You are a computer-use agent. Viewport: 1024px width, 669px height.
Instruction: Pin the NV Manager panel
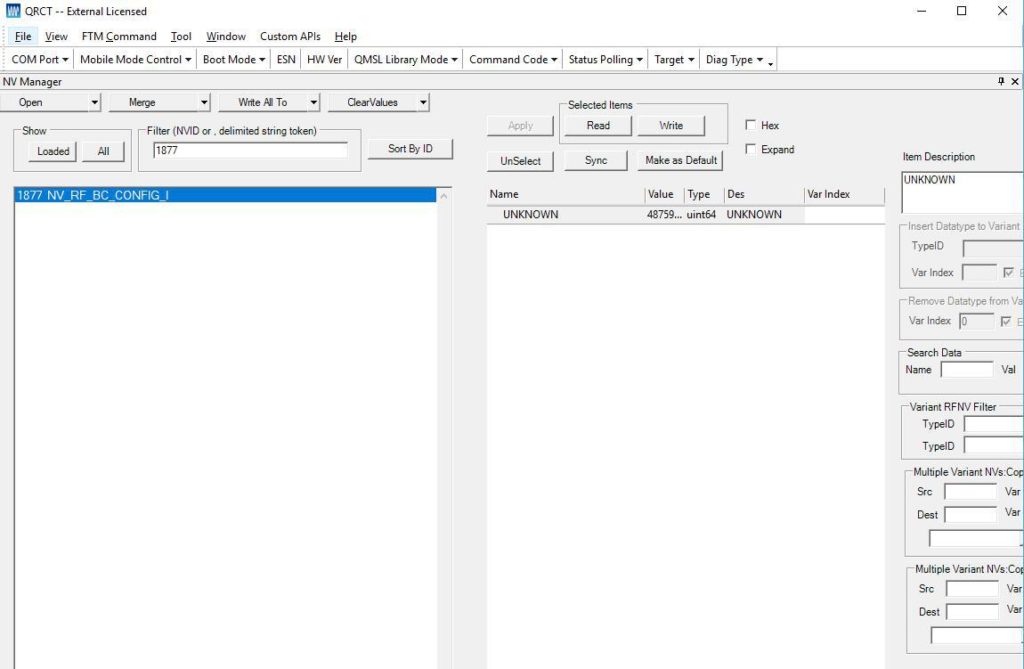[x=1001, y=82]
